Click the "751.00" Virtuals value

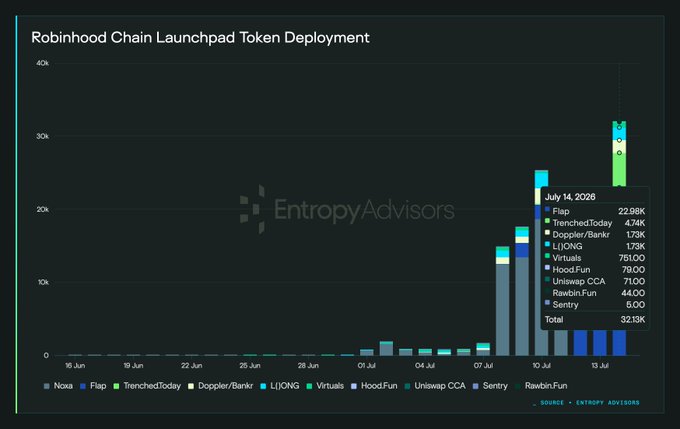tap(632, 258)
